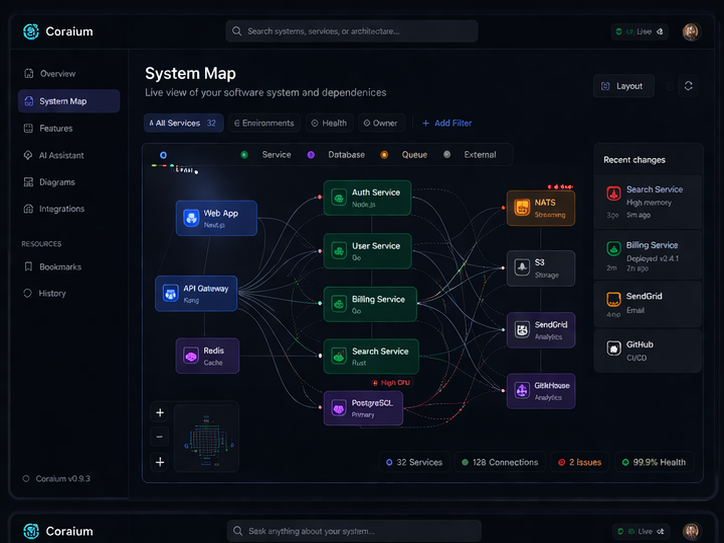Click the green Billing Service icon in Recent changes
The width and height of the screenshot is (724, 543).
(613, 249)
